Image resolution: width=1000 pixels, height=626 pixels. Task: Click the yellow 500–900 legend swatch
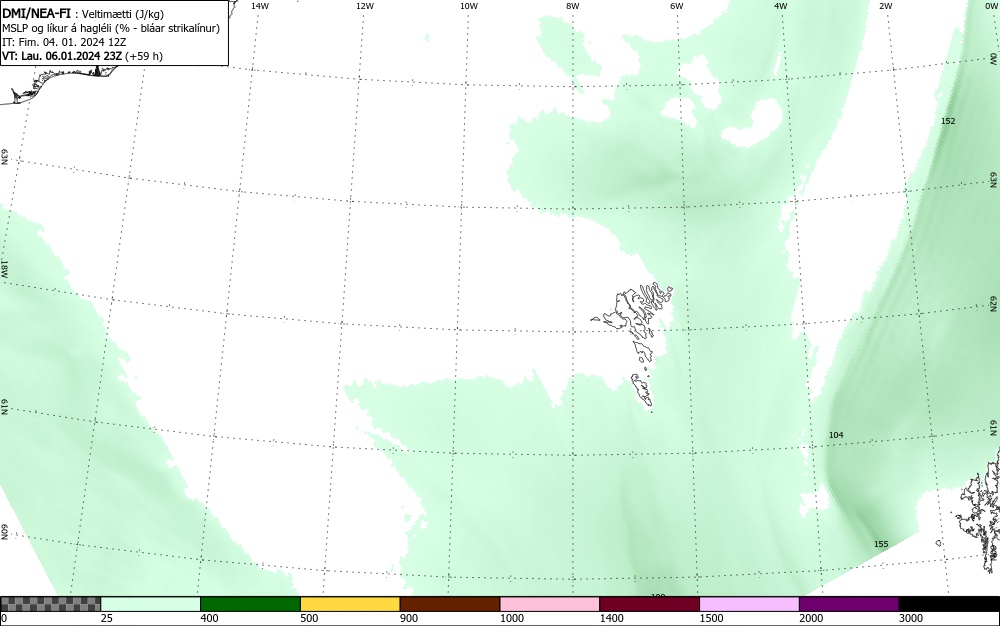tap(350, 604)
